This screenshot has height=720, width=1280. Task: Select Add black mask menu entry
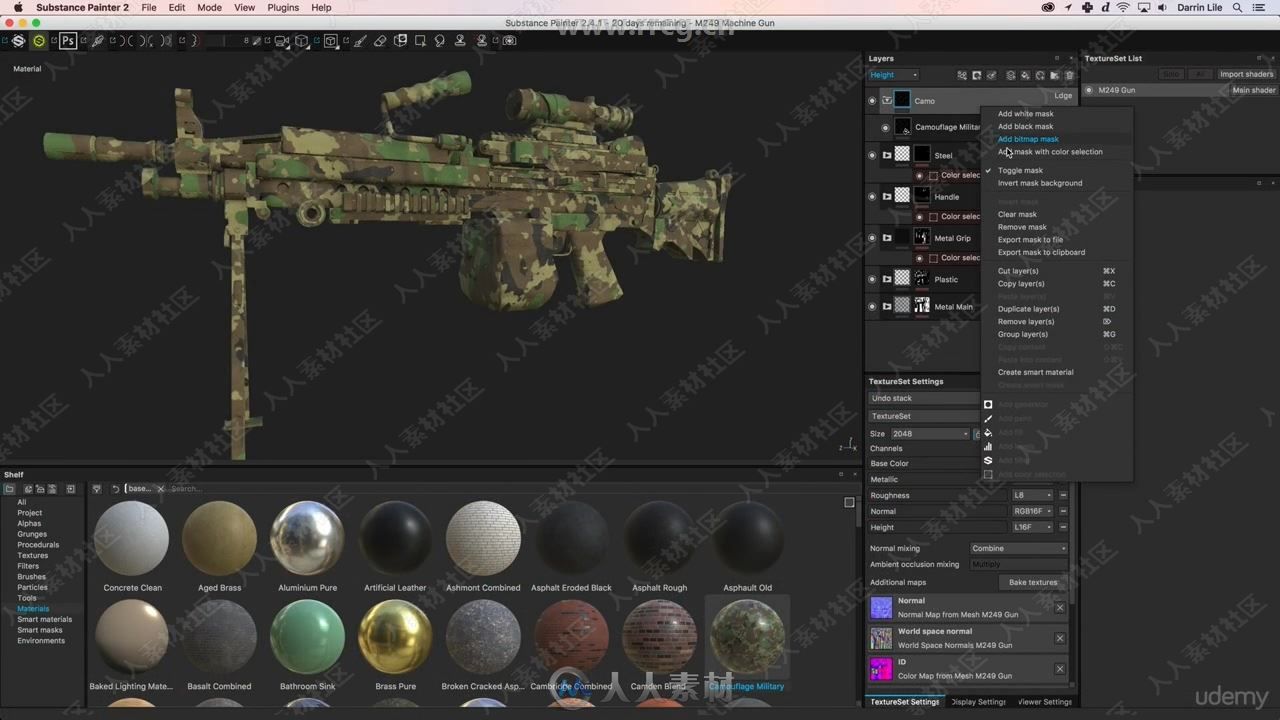coord(1025,126)
